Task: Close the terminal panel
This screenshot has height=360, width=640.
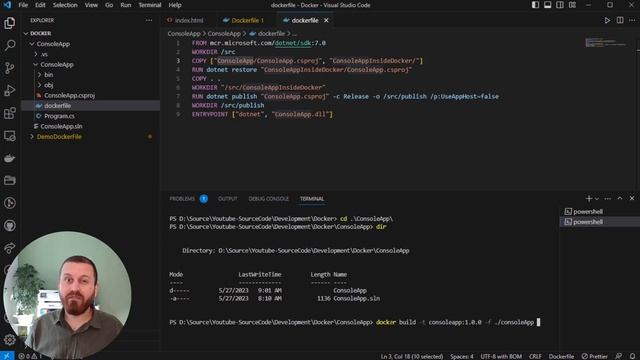Action: 632,198
